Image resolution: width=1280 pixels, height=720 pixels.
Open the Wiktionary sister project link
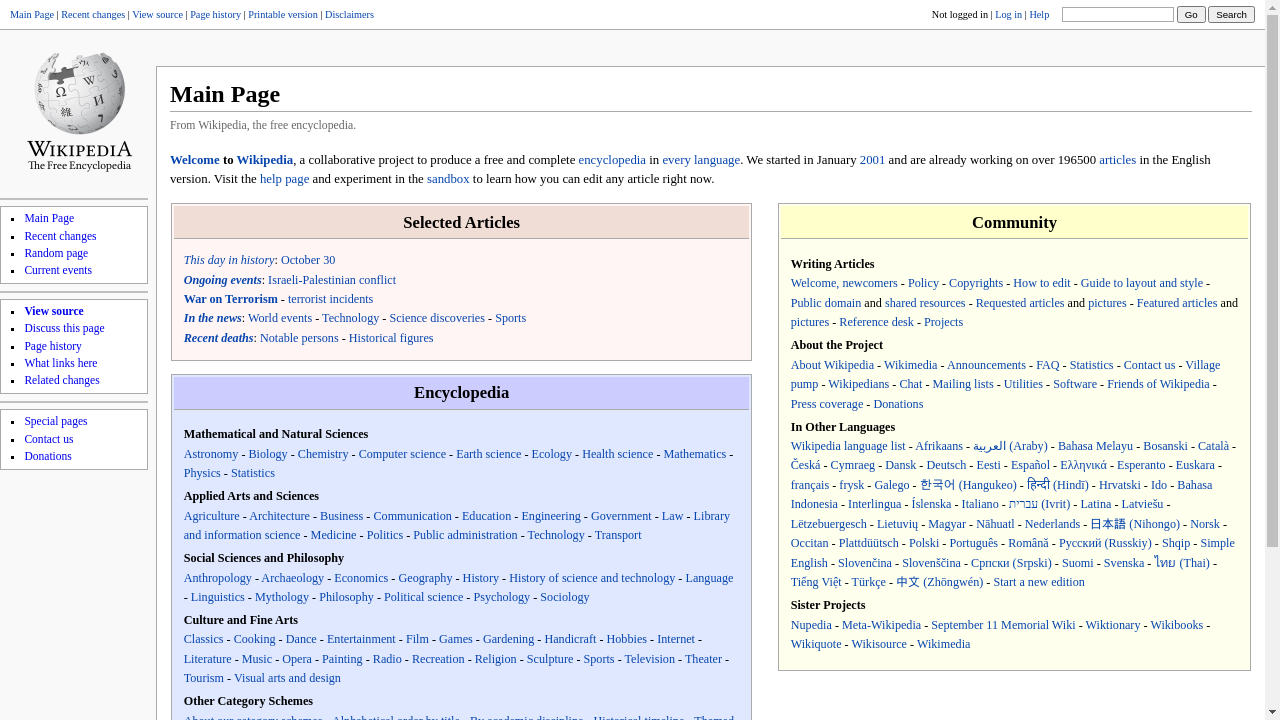[x=1113, y=624]
